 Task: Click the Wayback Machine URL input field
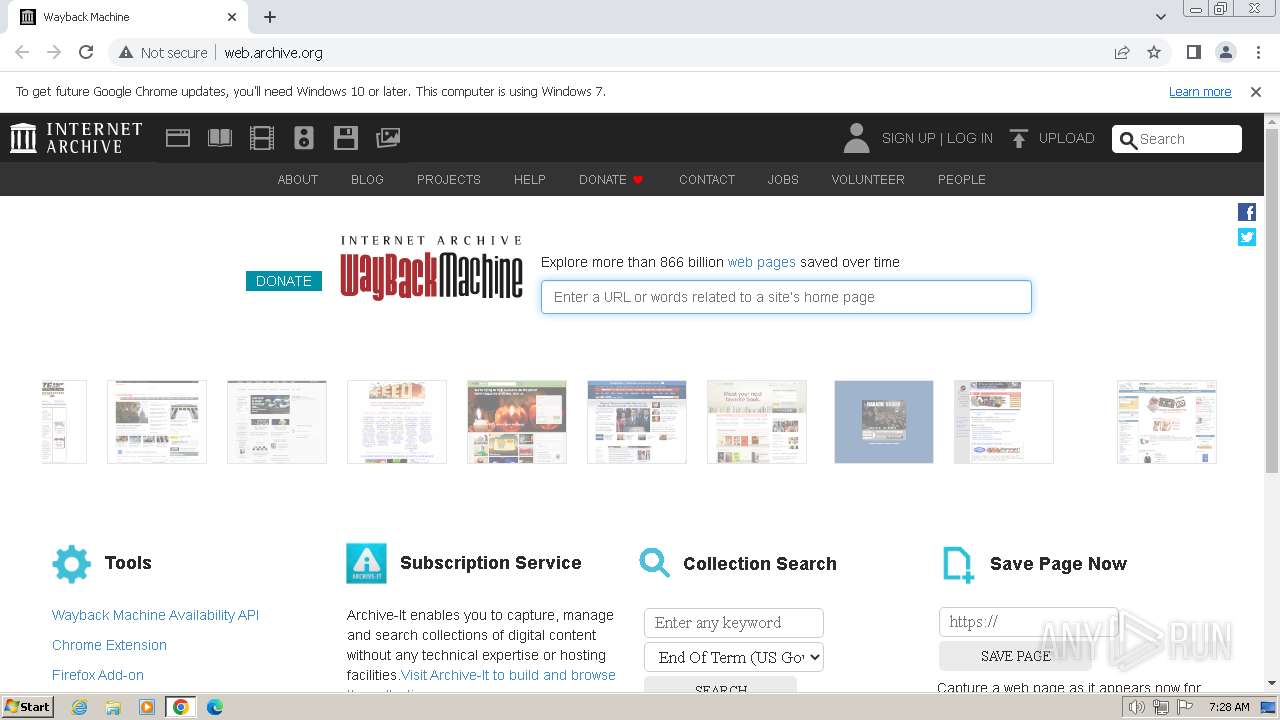pyautogui.click(x=786, y=297)
